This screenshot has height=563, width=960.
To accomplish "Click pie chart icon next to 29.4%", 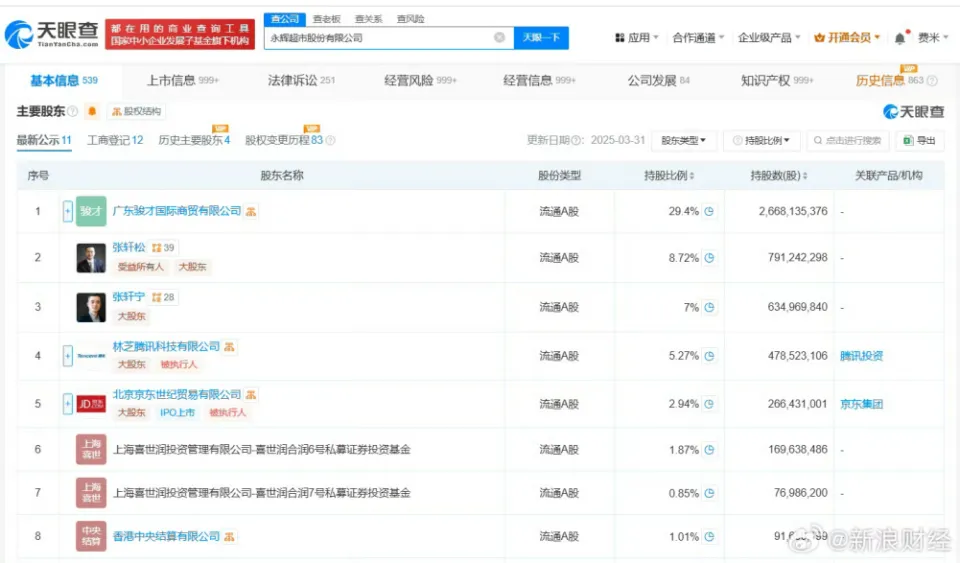I will point(709,211).
